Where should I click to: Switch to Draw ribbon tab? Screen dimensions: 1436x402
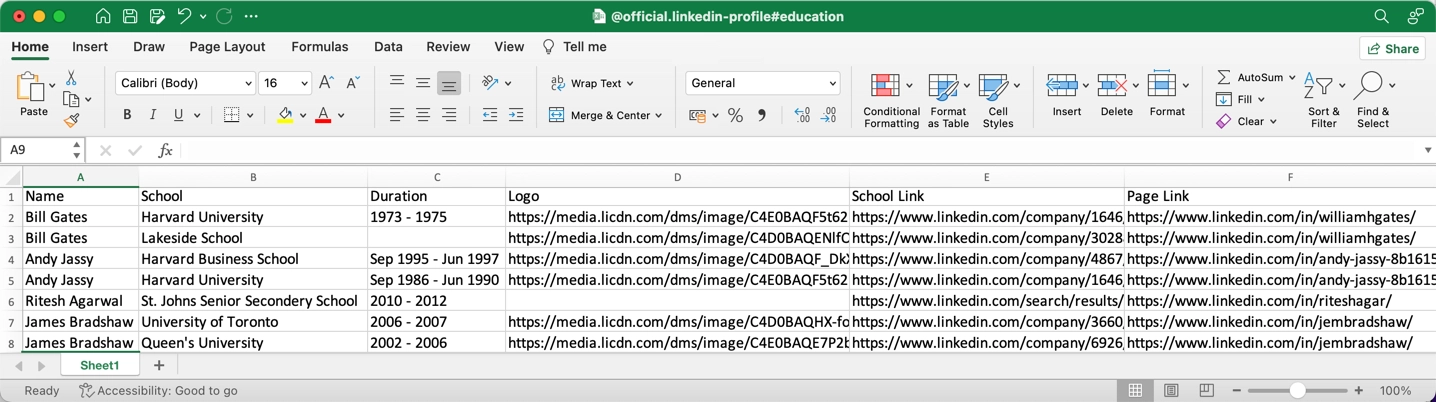149,47
